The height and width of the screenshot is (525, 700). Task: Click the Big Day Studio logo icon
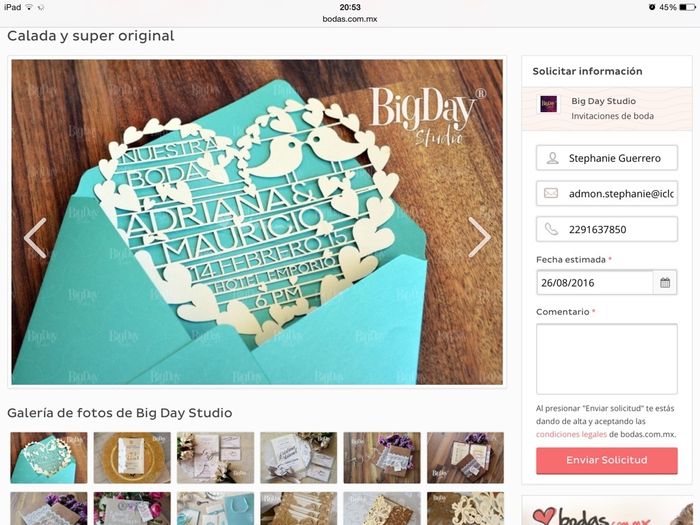tap(548, 104)
